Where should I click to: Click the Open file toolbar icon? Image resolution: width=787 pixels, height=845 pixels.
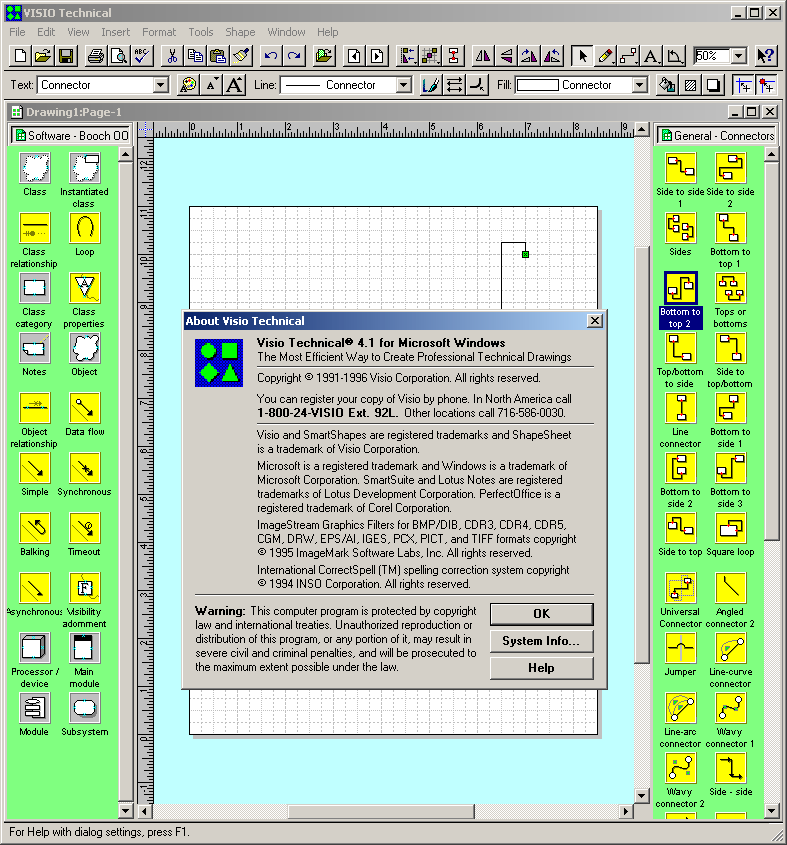(x=43, y=56)
